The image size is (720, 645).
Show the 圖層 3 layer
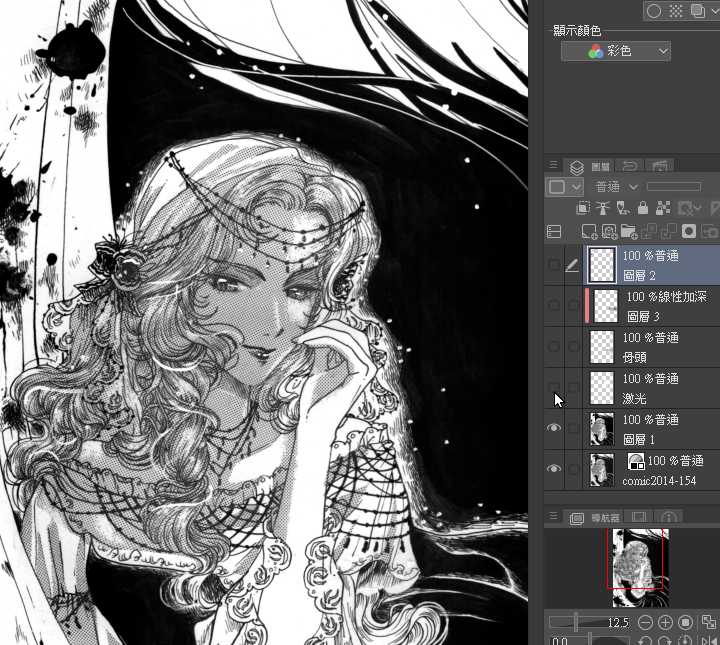[x=554, y=306]
